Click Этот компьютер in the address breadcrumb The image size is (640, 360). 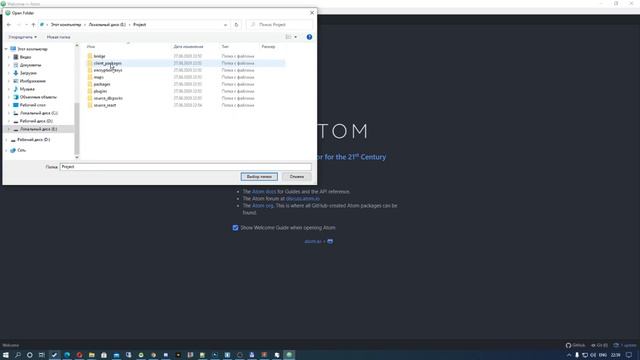pyautogui.click(x=66, y=25)
